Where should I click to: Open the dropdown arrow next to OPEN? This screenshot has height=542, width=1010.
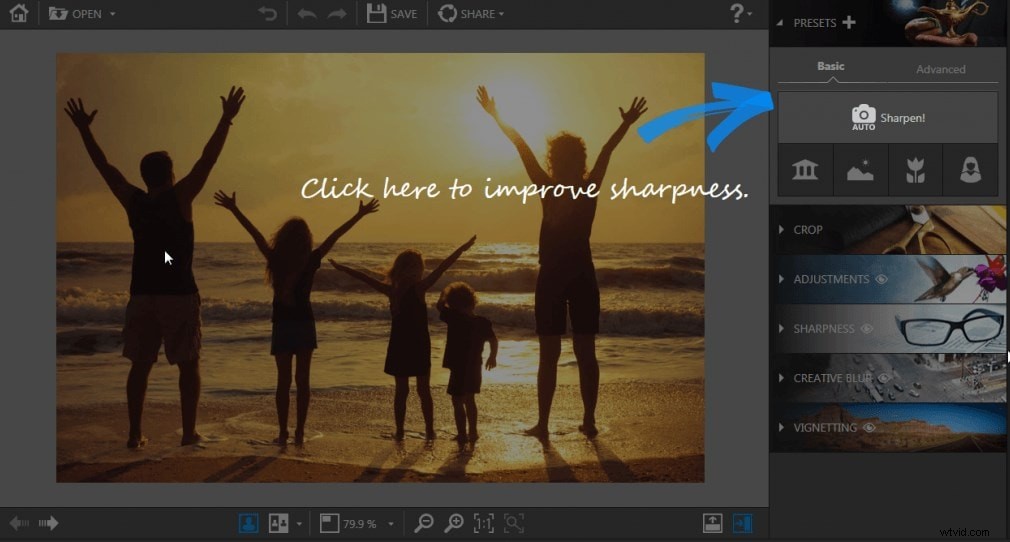click(x=113, y=14)
